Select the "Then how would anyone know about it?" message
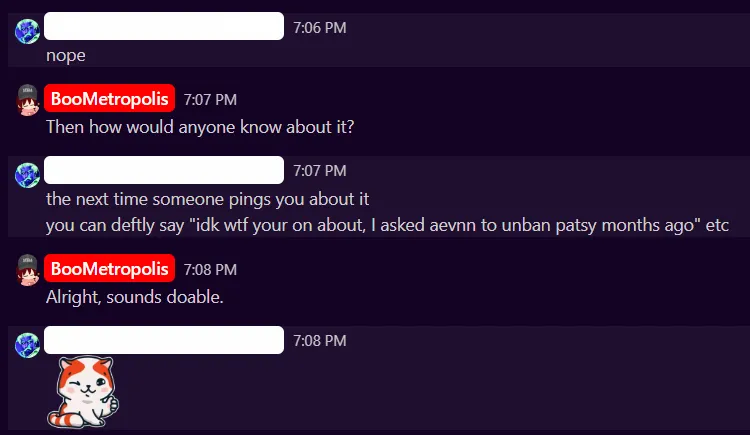The image size is (750, 435). pos(200,127)
